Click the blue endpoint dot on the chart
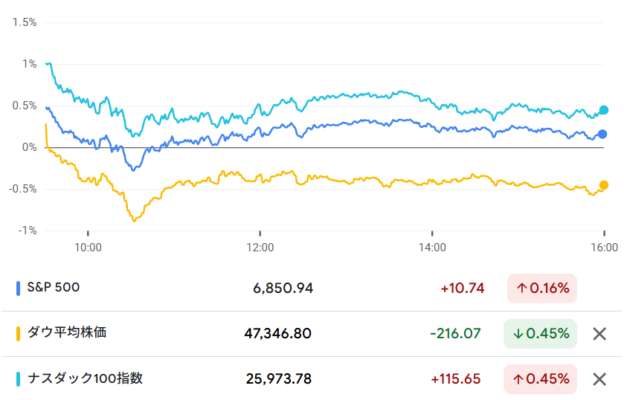The width and height of the screenshot is (624, 400). (x=602, y=134)
